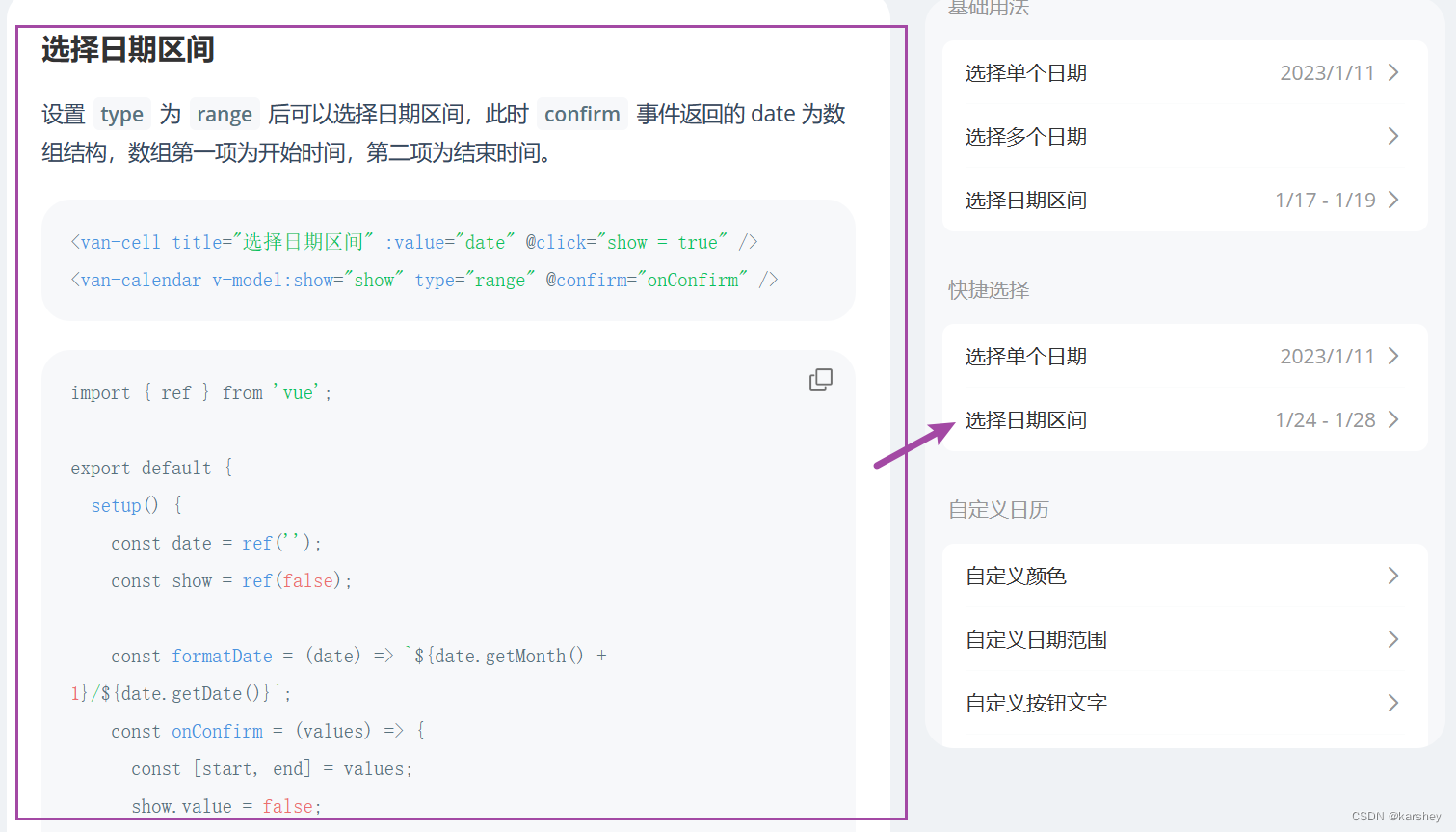This screenshot has height=832, width=1456.
Task: Open the 自定义日期范围 cell
Action: 1184,640
